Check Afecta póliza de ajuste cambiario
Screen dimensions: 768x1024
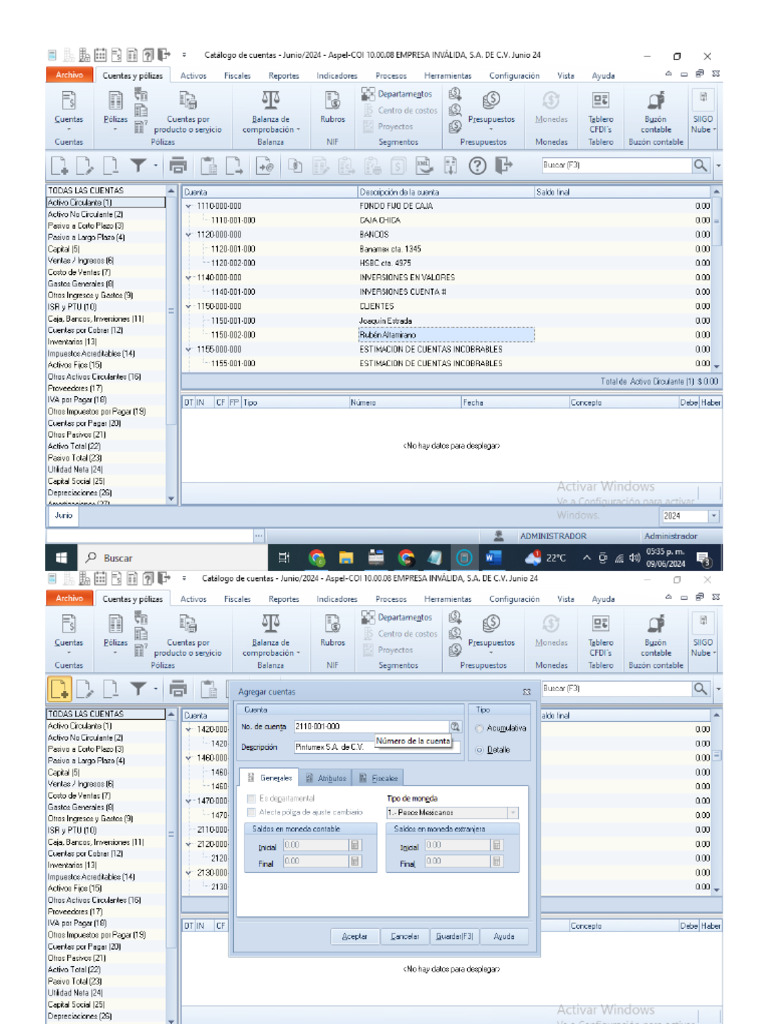(x=251, y=812)
